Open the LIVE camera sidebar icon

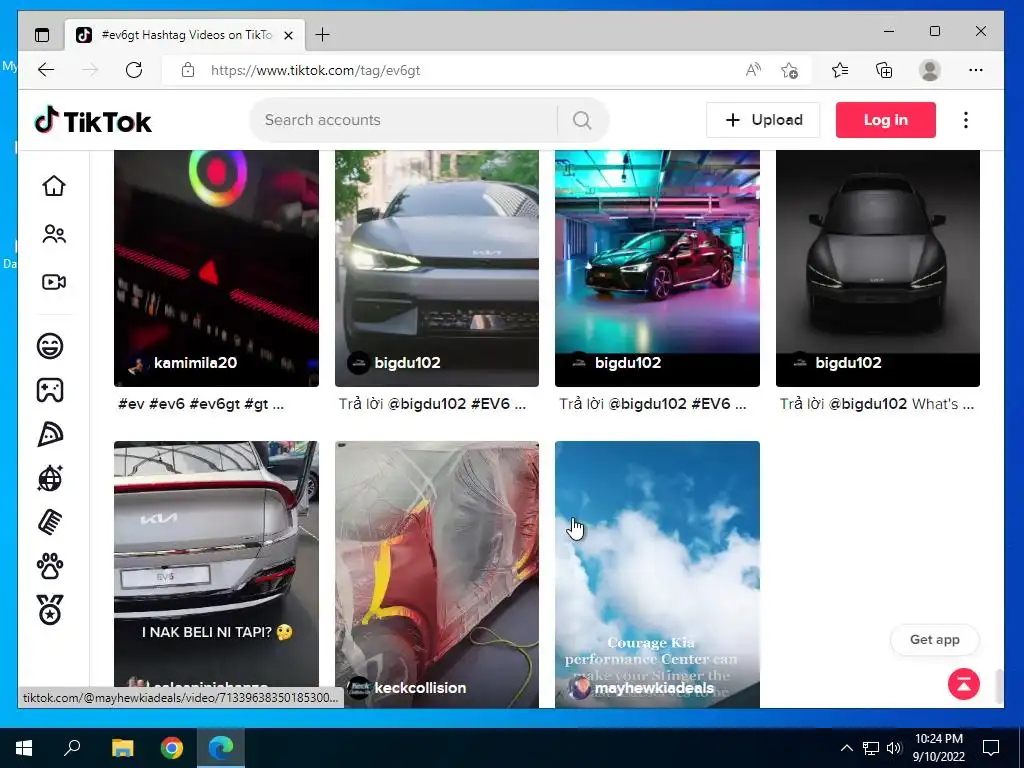(54, 282)
